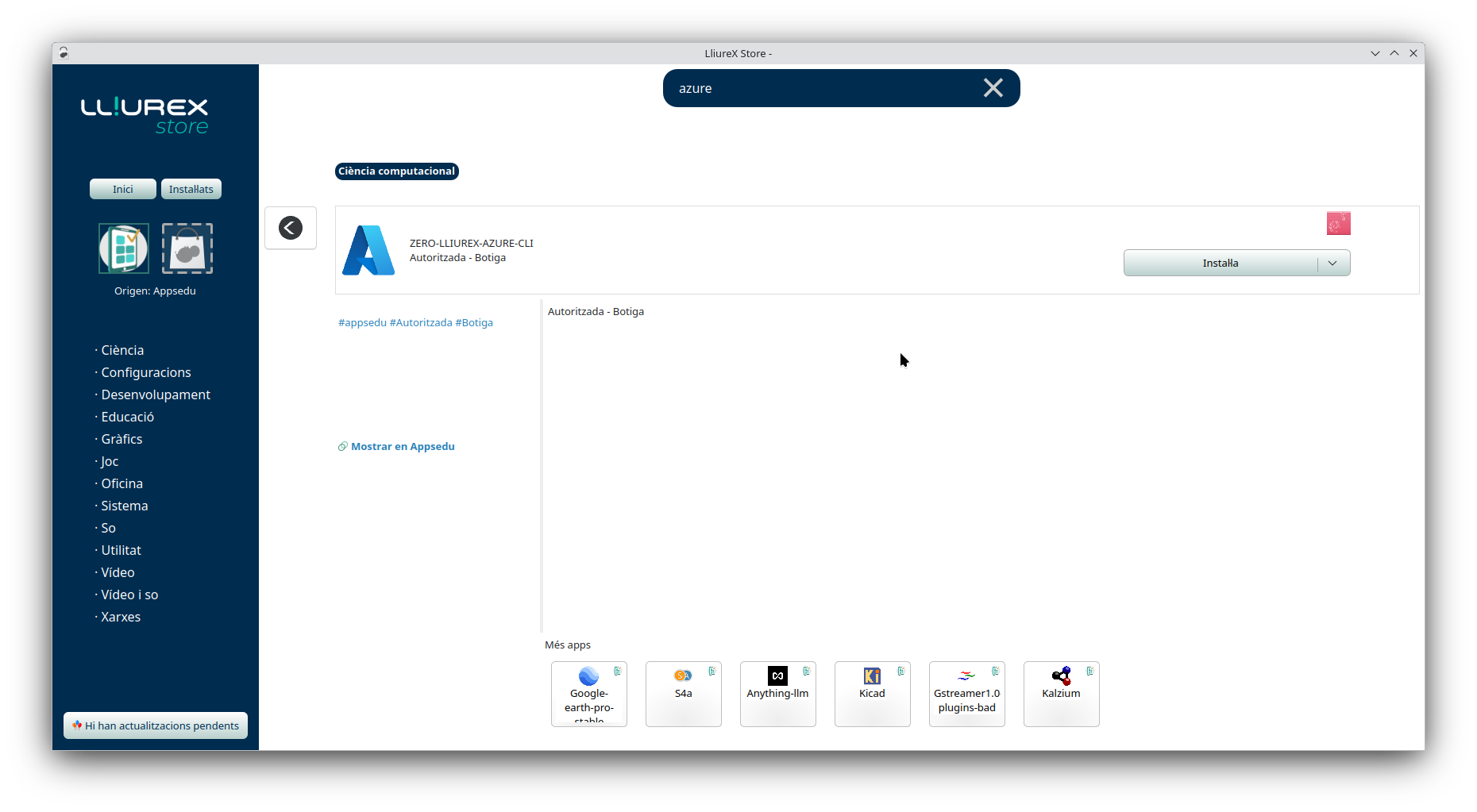Screen dimensions: 1477x812
Task: Select the Desenvolupament category
Action: (156, 394)
